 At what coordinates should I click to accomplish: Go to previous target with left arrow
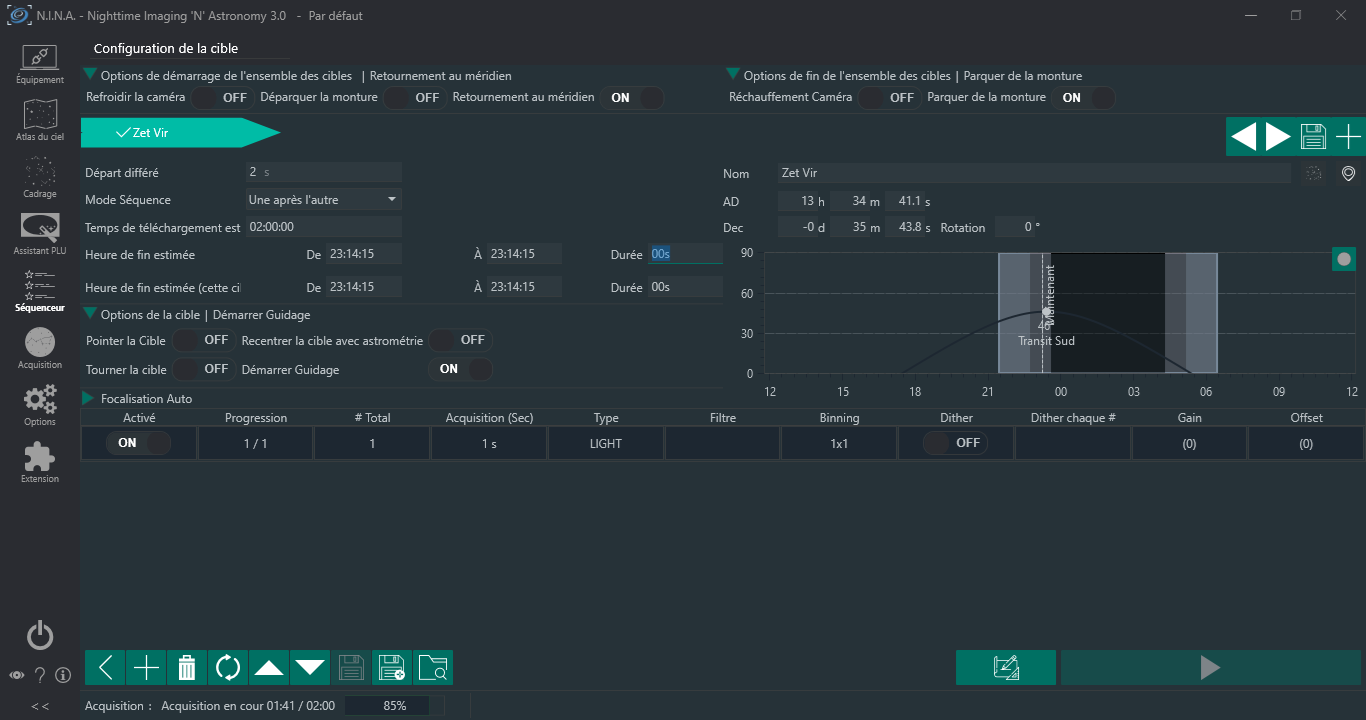pos(1243,137)
